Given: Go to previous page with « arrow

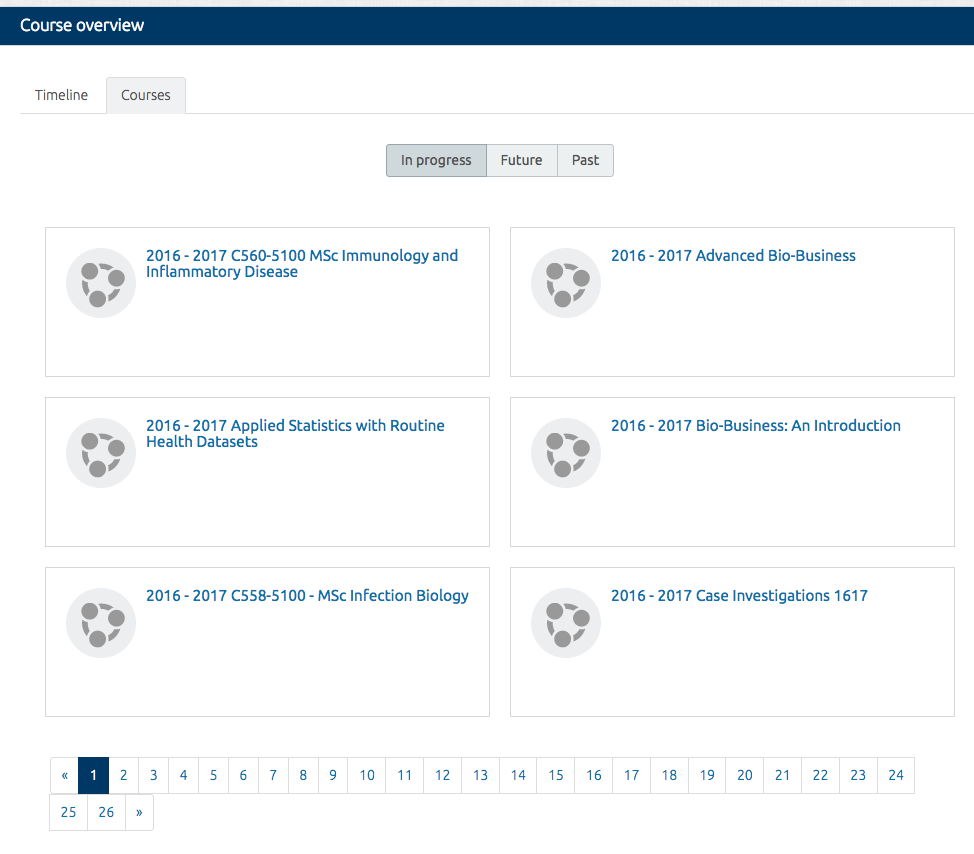Looking at the screenshot, I should (x=65, y=775).
